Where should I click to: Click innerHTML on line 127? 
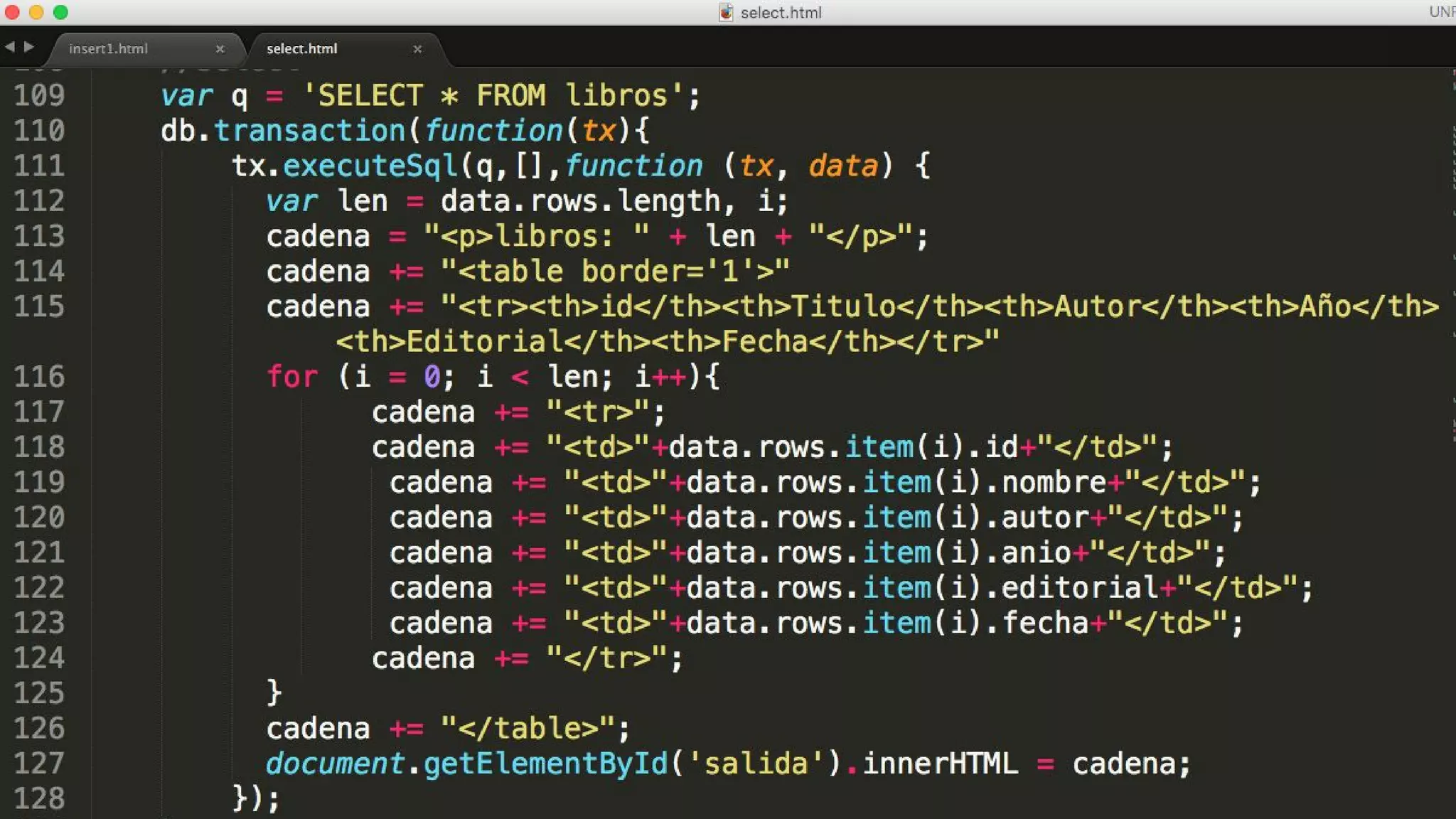[941, 764]
